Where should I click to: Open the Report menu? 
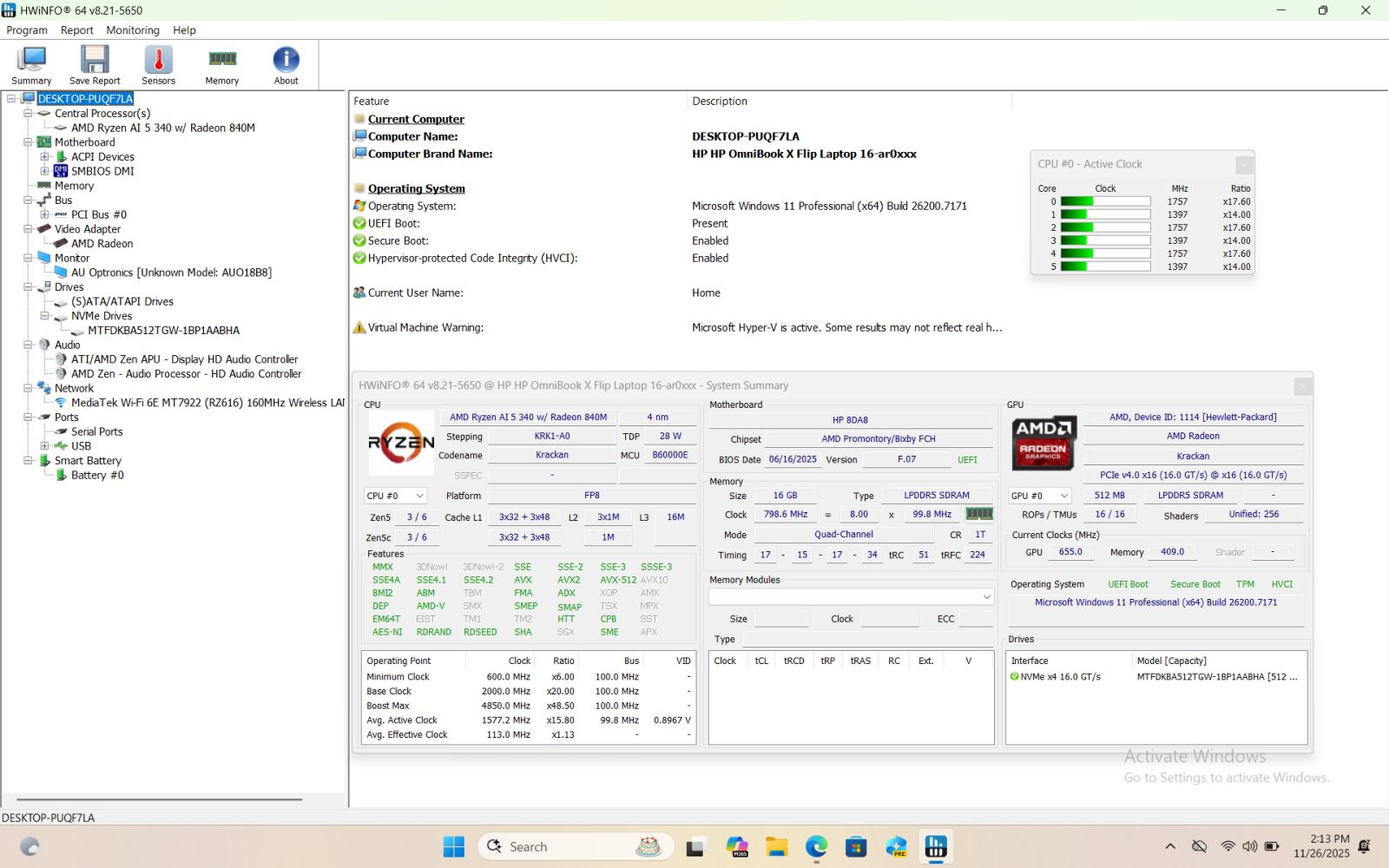coord(76,30)
